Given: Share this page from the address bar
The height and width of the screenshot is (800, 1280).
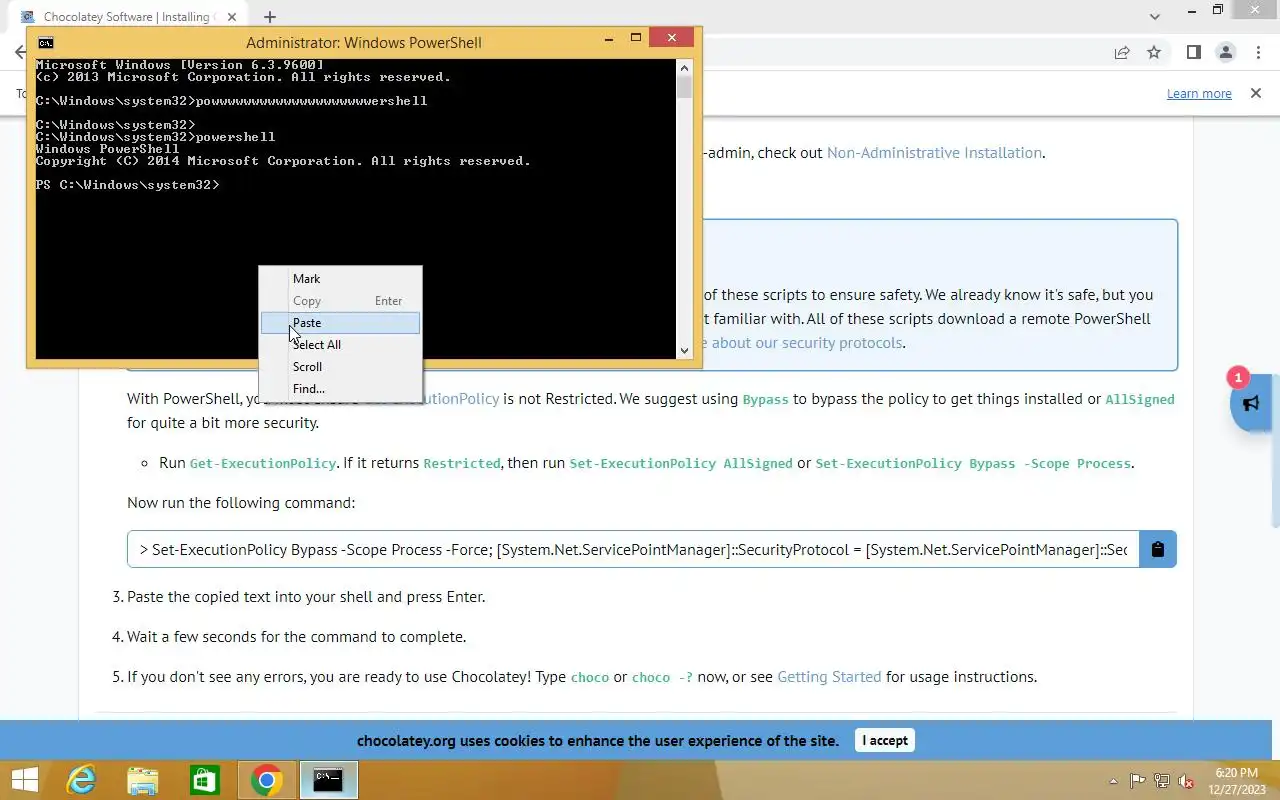Looking at the screenshot, I should [1122, 53].
